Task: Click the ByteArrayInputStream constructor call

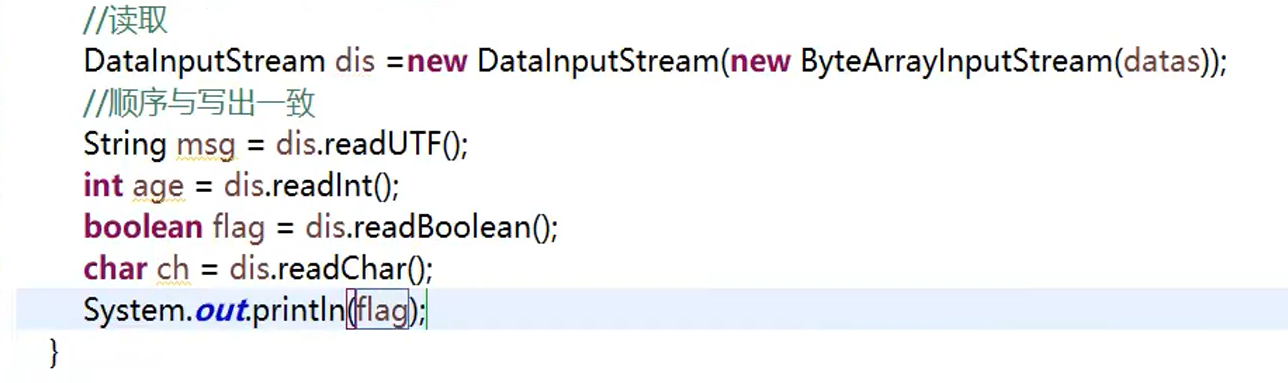Action: coord(956,61)
